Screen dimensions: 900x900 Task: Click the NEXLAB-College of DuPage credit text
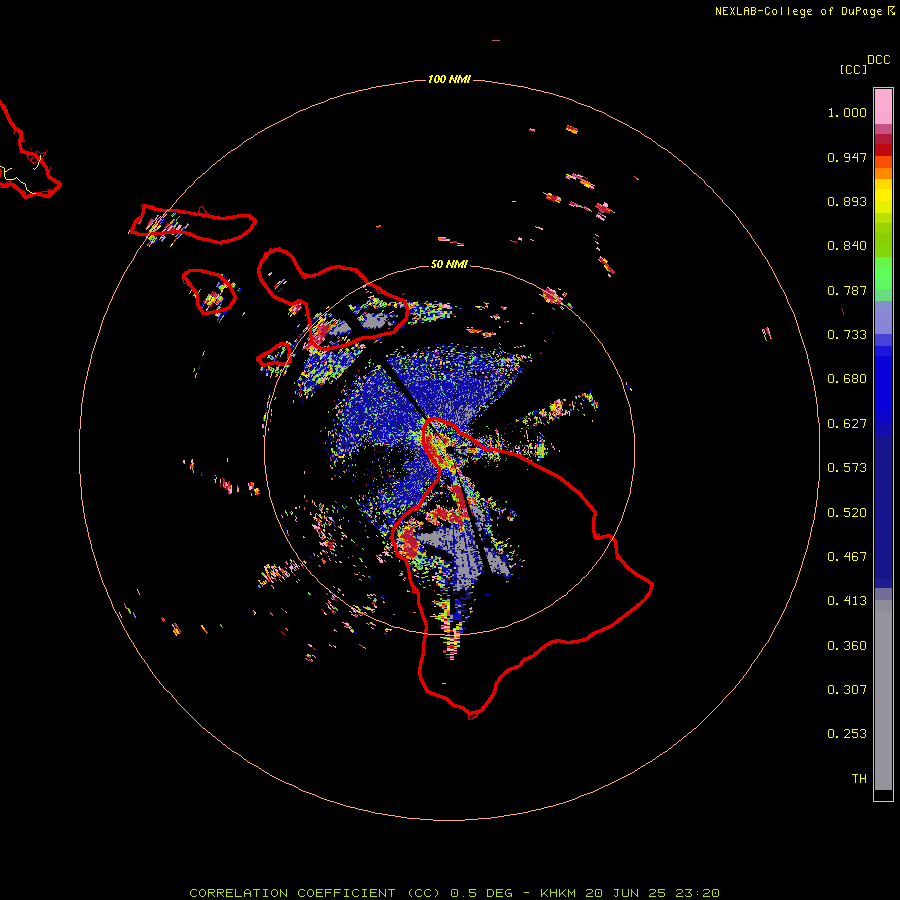pyautogui.click(x=798, y=11)
